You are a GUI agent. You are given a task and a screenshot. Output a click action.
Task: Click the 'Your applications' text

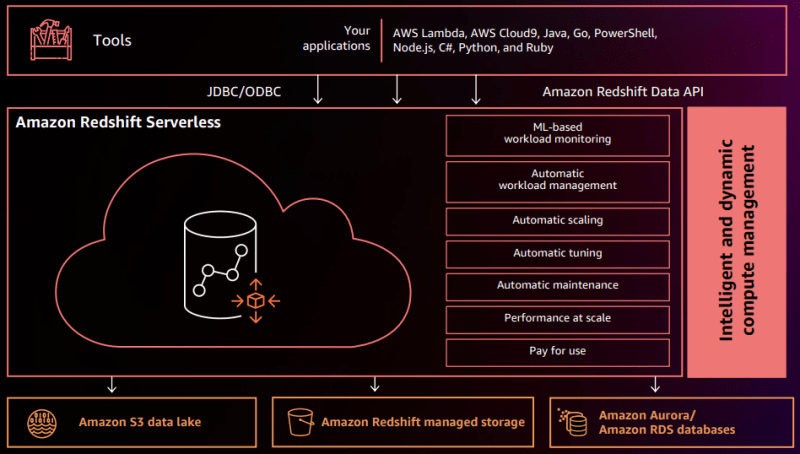tap(336, 38)
